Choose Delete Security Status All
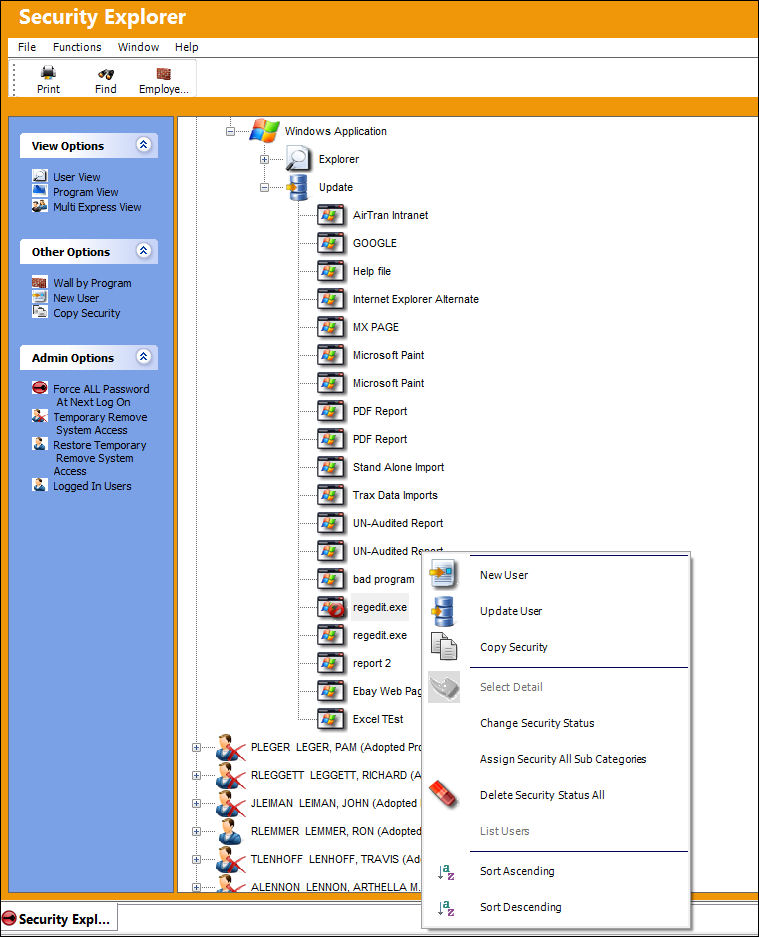 pos(542,795)
